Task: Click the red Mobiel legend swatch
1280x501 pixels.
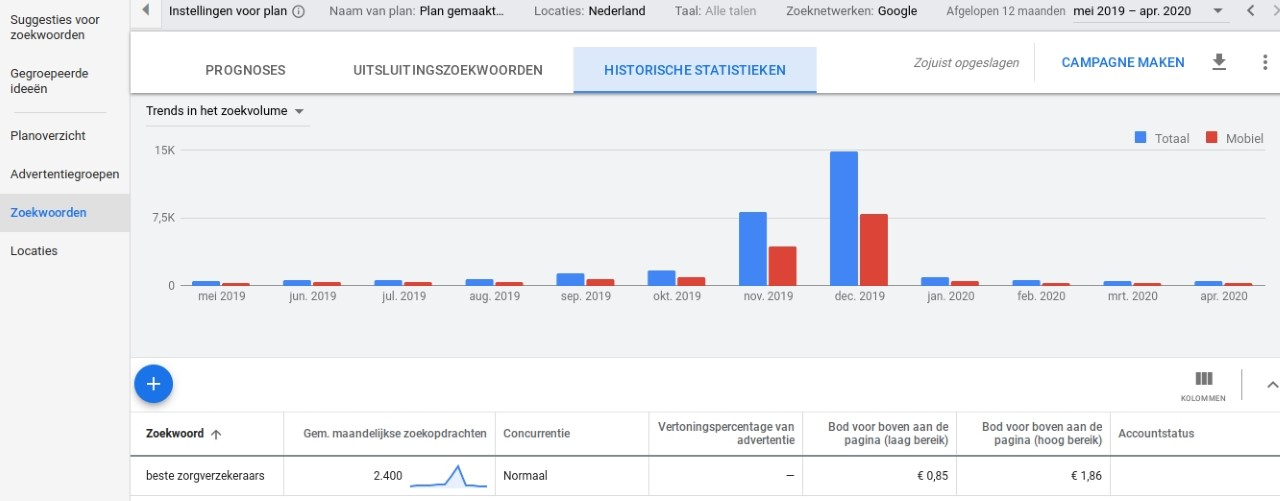Action: pyautogui.click(x=1211, y=138)
